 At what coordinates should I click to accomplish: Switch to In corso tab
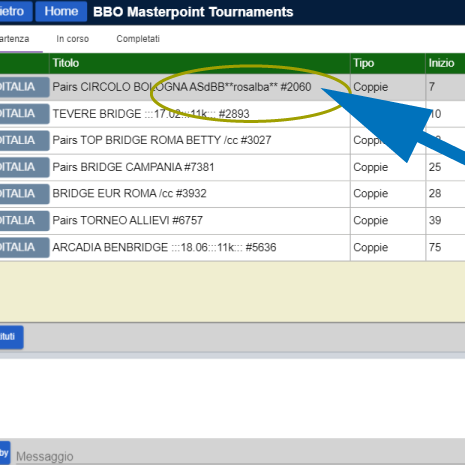tap(73, 39)
